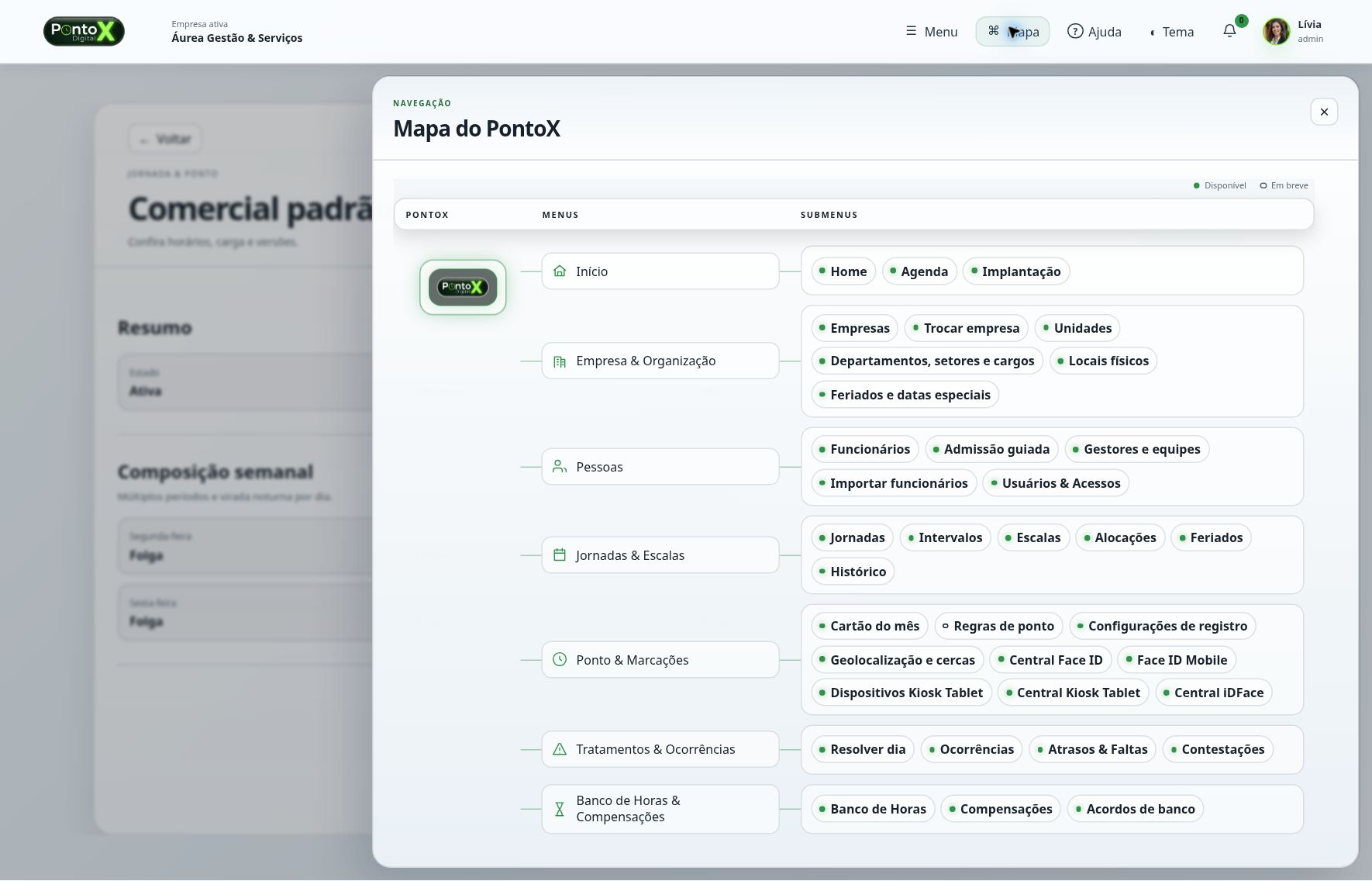Image resolution: width=1372 pixels, height=881 pixels.
Task: Open Importar funcionários chip
Action: click(x=894, y=483)
